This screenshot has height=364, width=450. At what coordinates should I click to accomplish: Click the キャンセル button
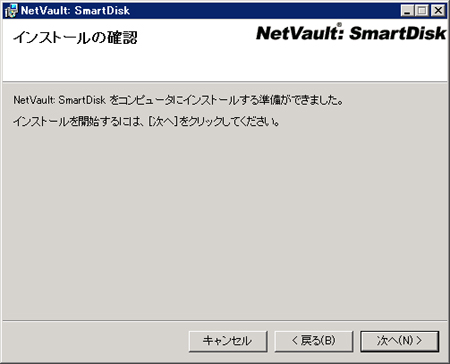[x=228, y=341]
